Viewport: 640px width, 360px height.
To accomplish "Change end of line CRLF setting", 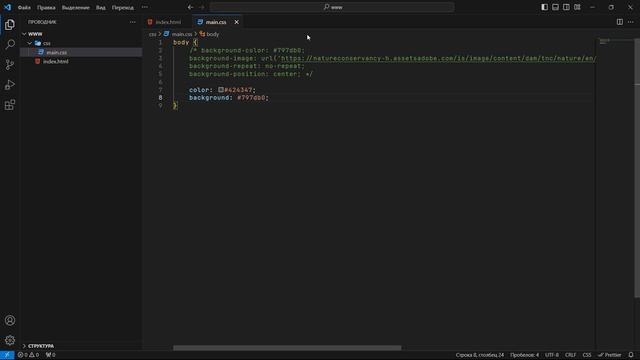I will (x=570, y=355).
